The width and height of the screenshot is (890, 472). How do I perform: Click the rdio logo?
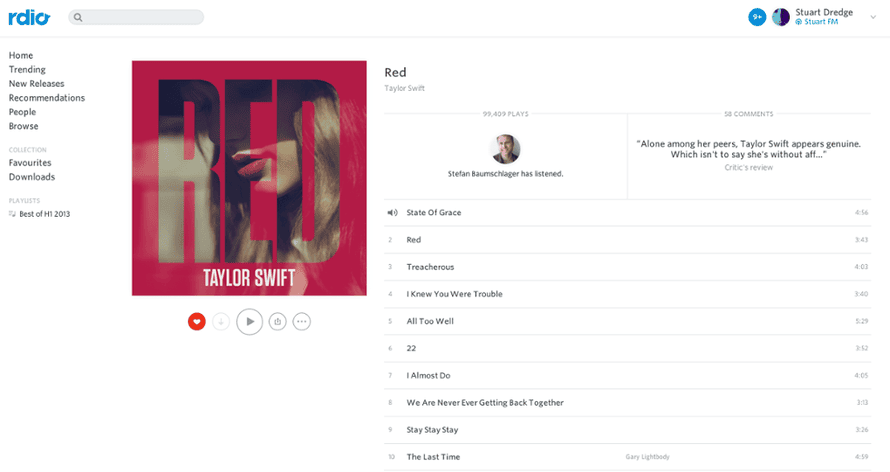29,18
